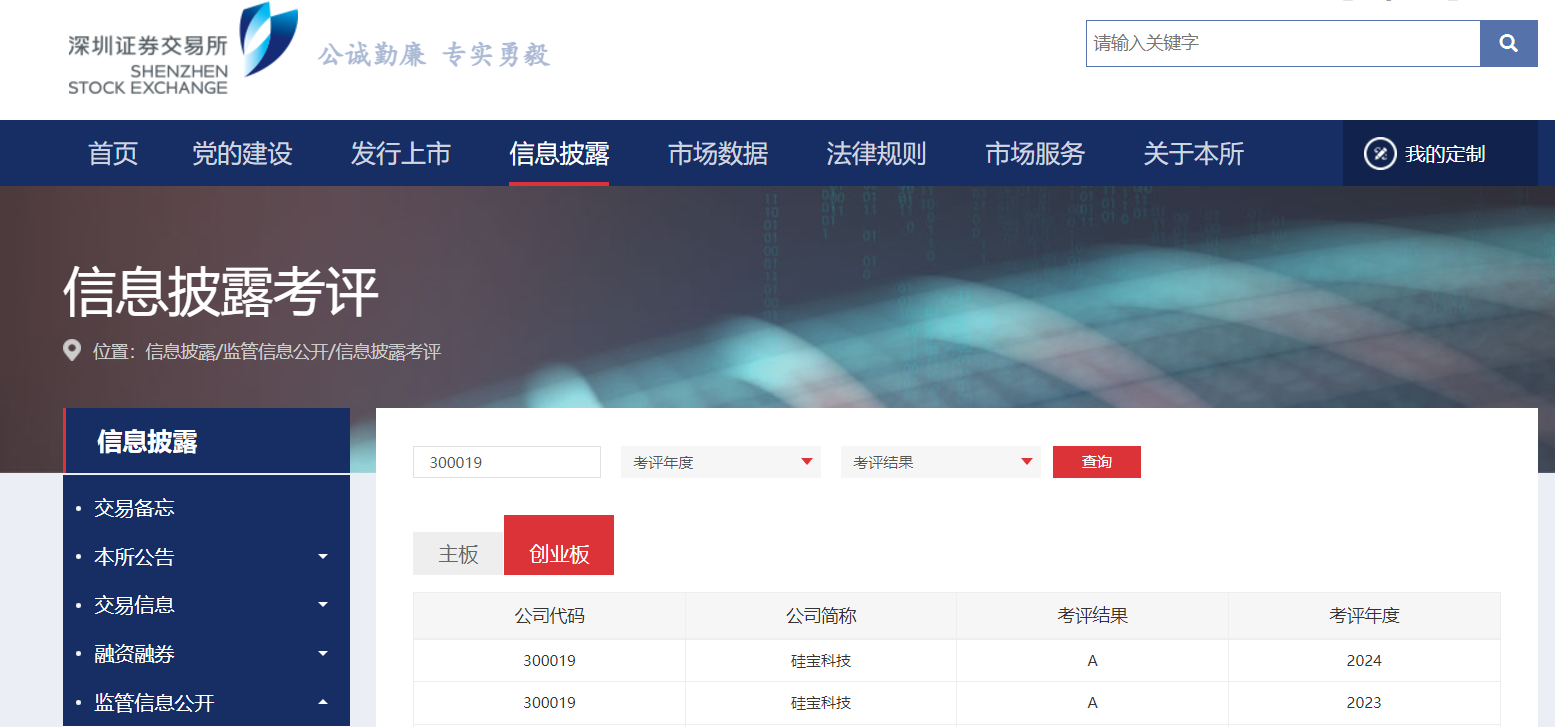Click the location pin icon

coord(72,351)
